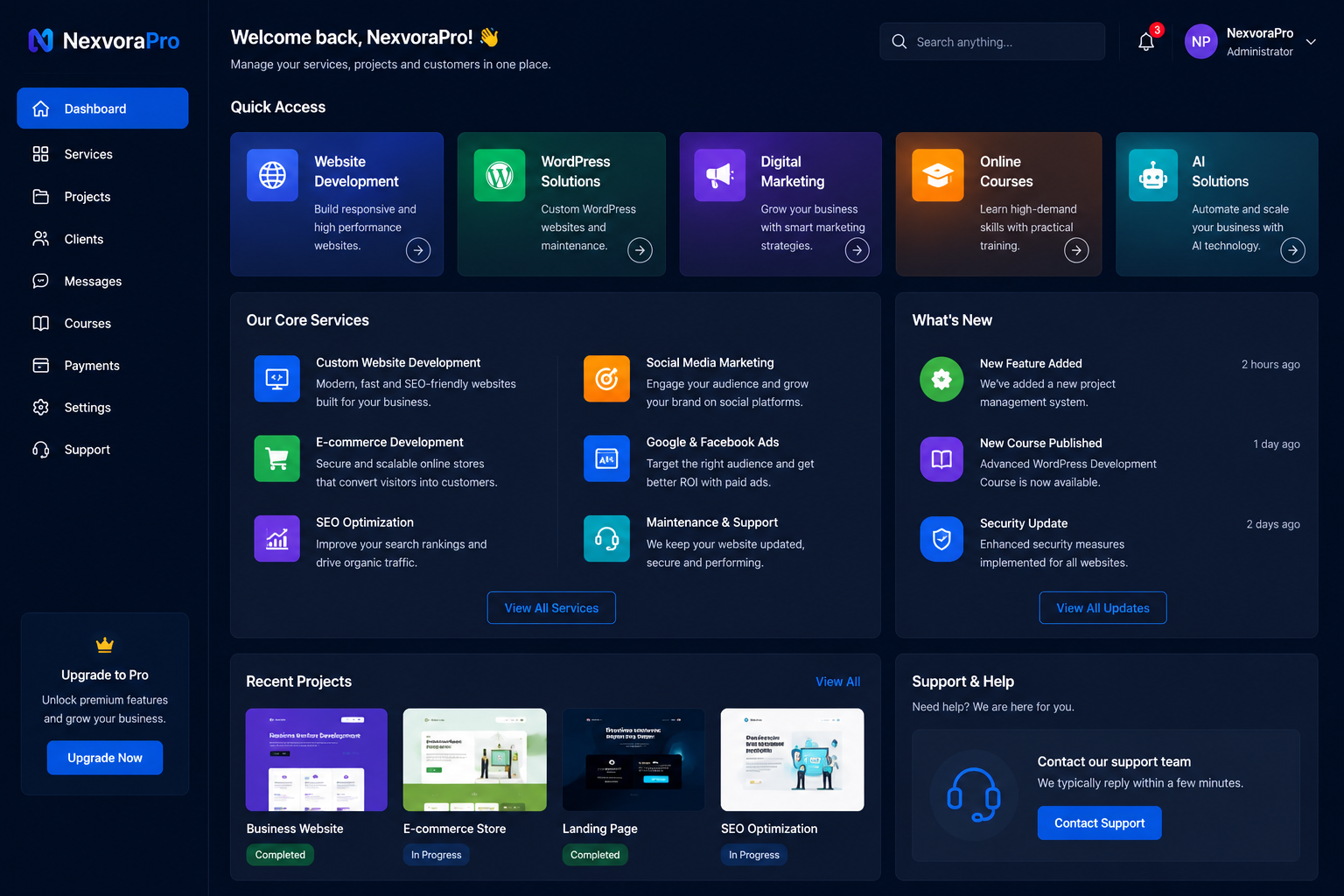Go to Dashboard in sidebar
1344x896 pixels.
102,108
